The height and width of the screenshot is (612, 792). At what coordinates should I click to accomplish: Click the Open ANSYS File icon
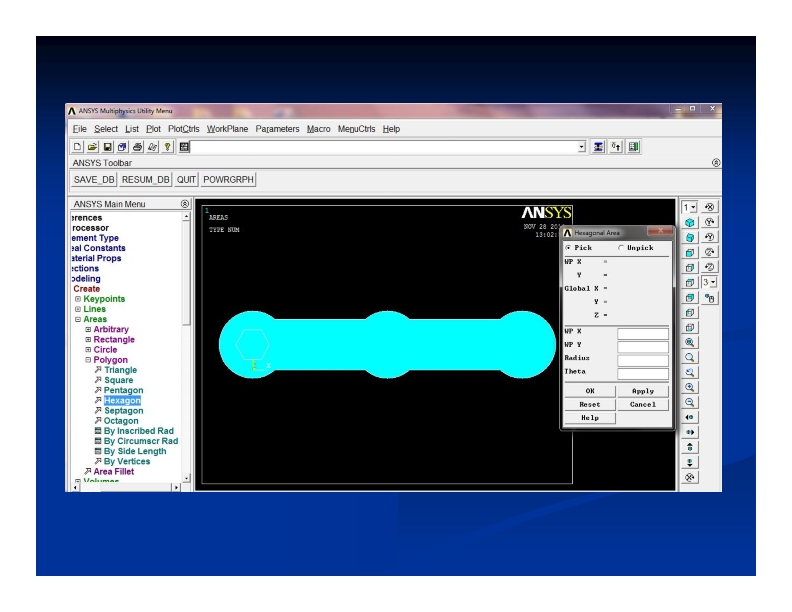[x=93, y=147]
